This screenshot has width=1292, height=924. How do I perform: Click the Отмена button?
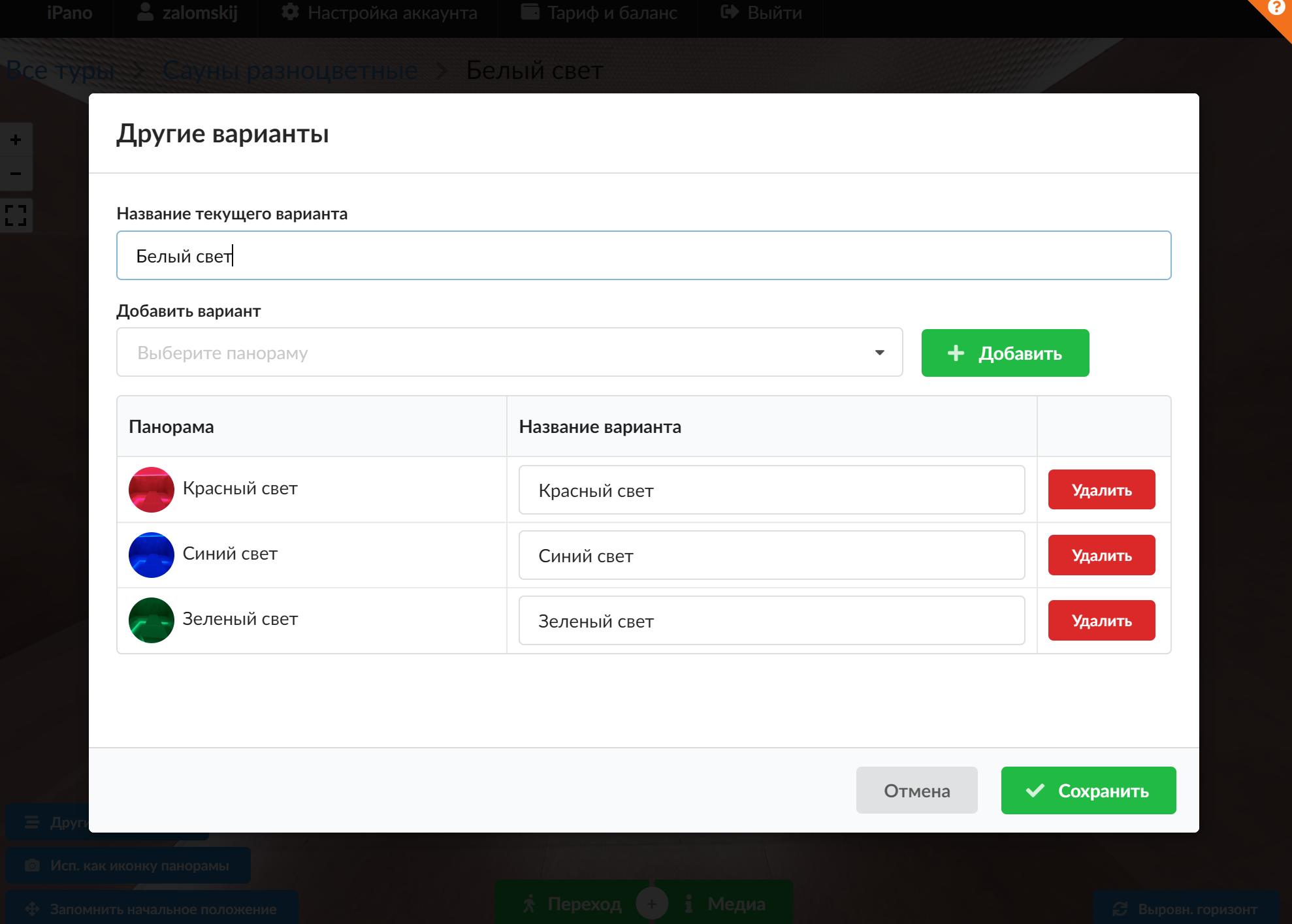pos(916,791)
